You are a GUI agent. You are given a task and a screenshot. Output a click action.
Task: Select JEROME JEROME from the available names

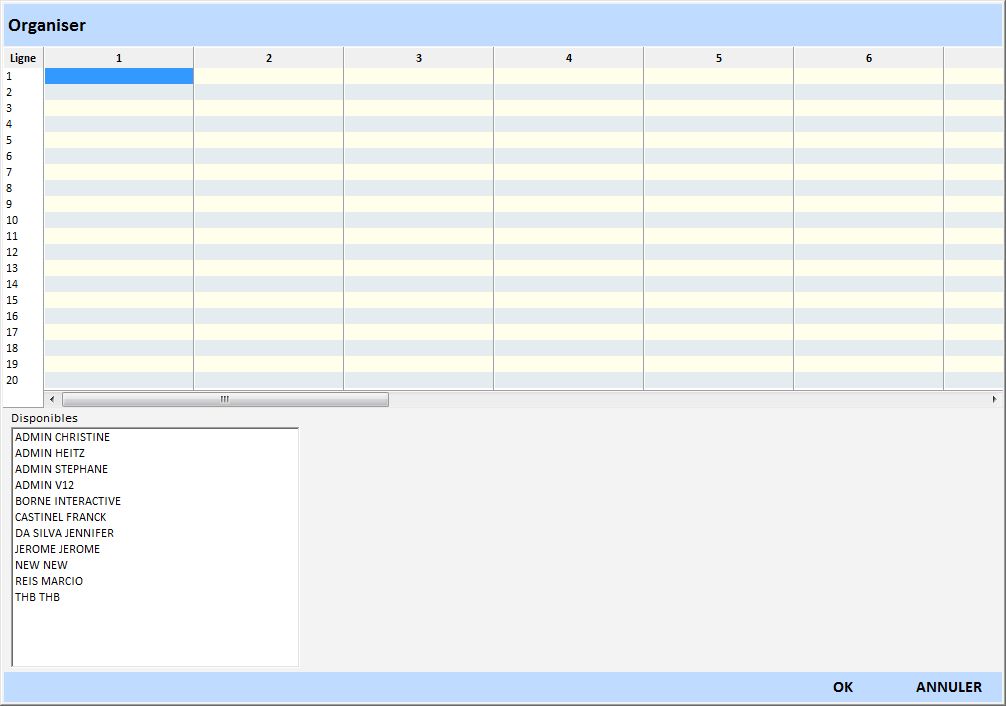57,549
